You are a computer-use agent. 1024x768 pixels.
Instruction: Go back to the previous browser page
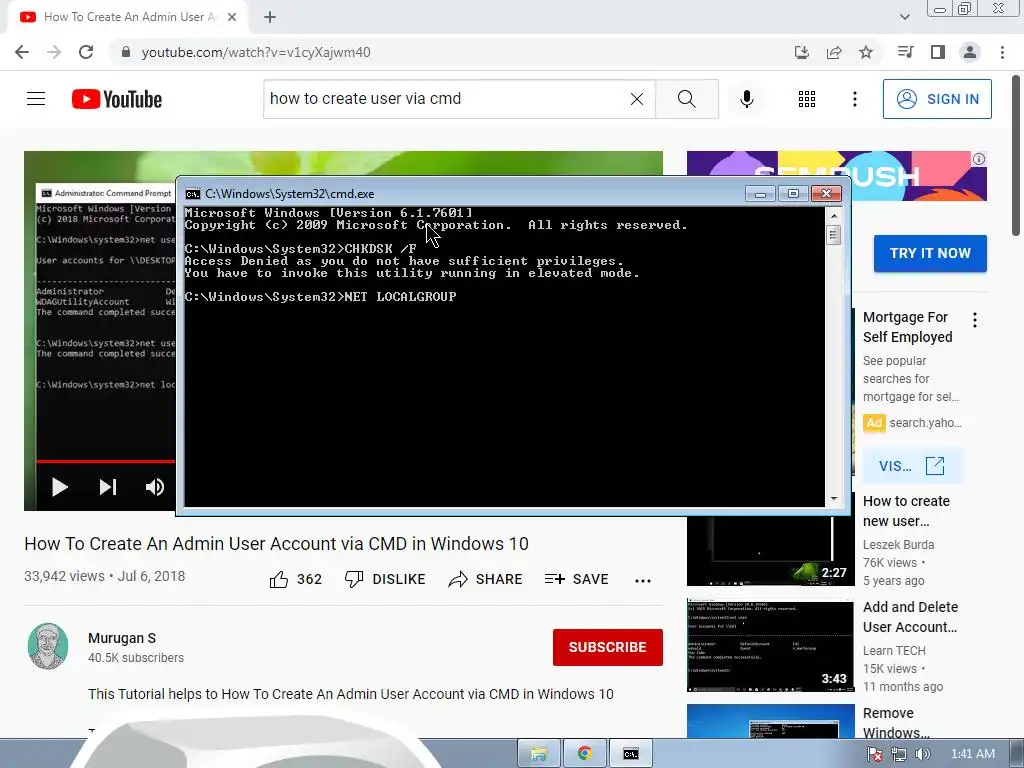[22, 52]
